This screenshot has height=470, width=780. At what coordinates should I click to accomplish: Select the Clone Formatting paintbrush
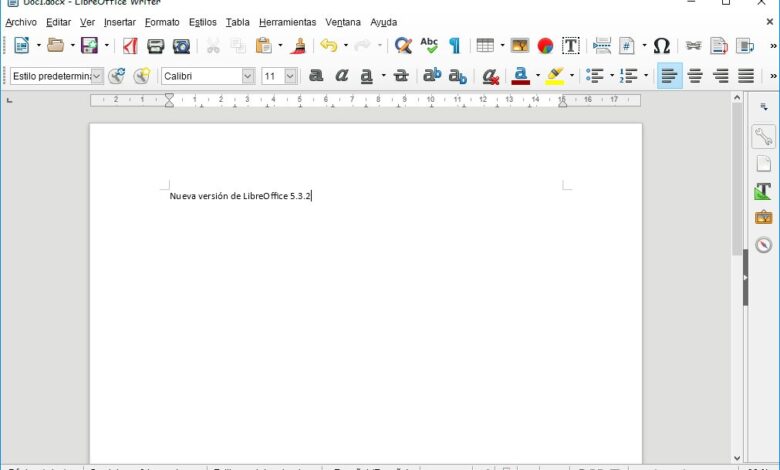[298, 46]
